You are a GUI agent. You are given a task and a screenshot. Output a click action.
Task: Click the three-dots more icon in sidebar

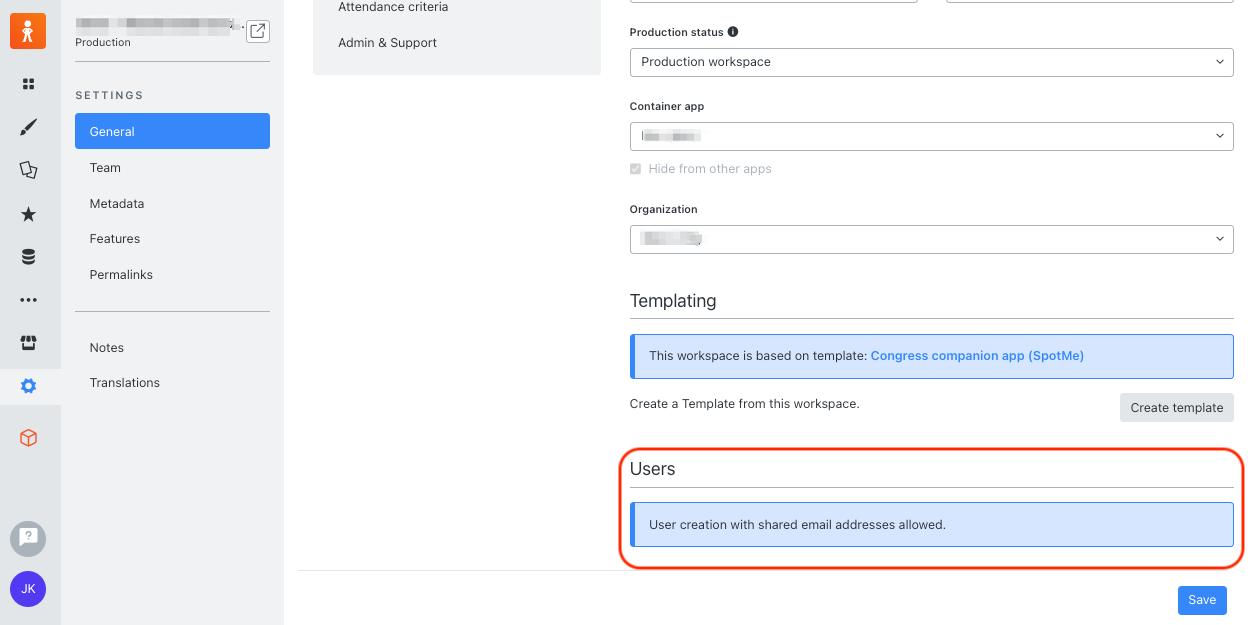click(x=29, y=300)
